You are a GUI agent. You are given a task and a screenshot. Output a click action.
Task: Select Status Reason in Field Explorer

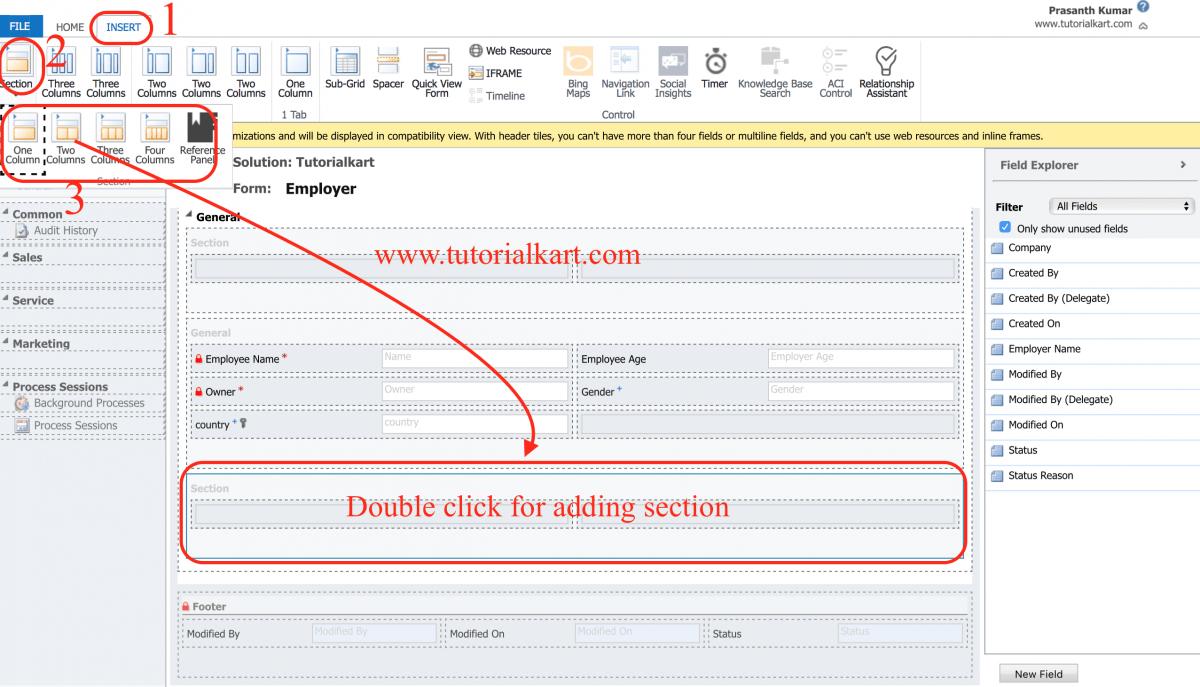coord(1045,475)
